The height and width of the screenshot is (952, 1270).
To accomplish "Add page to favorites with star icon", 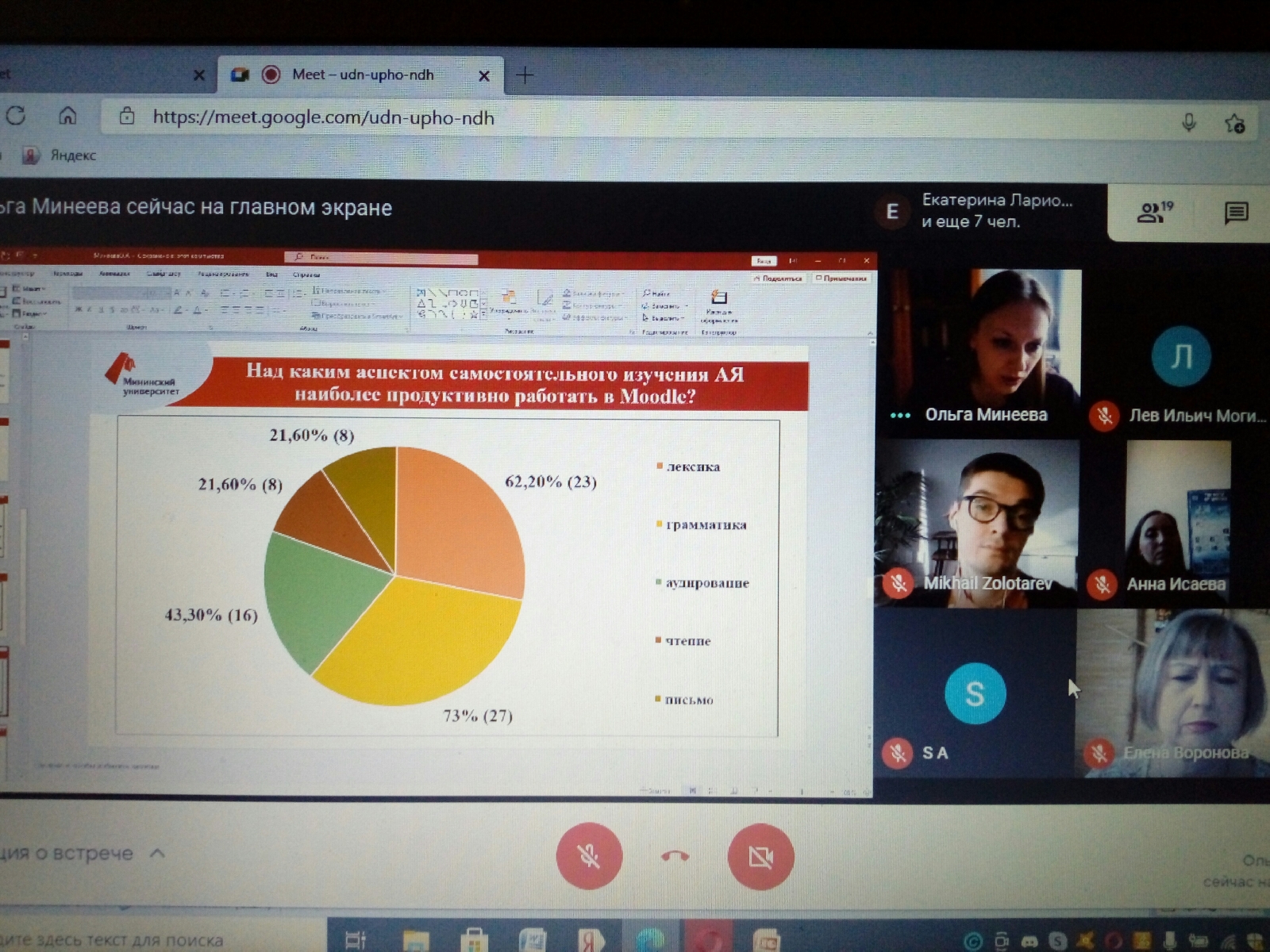I will (x=1234, y=123).
